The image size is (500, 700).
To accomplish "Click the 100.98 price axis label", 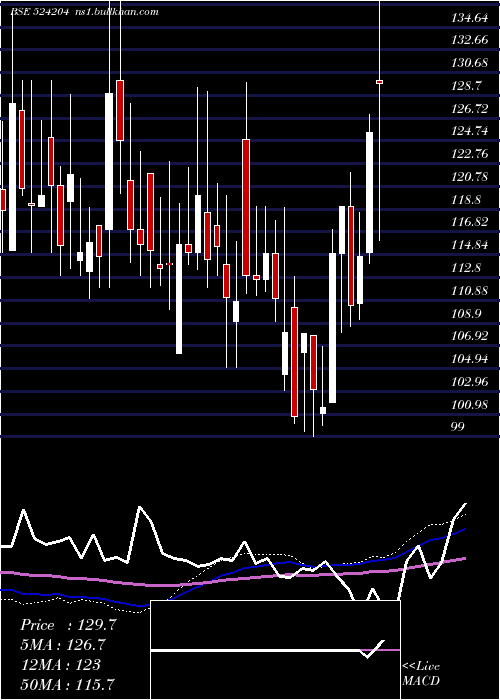I will point(470,405).
